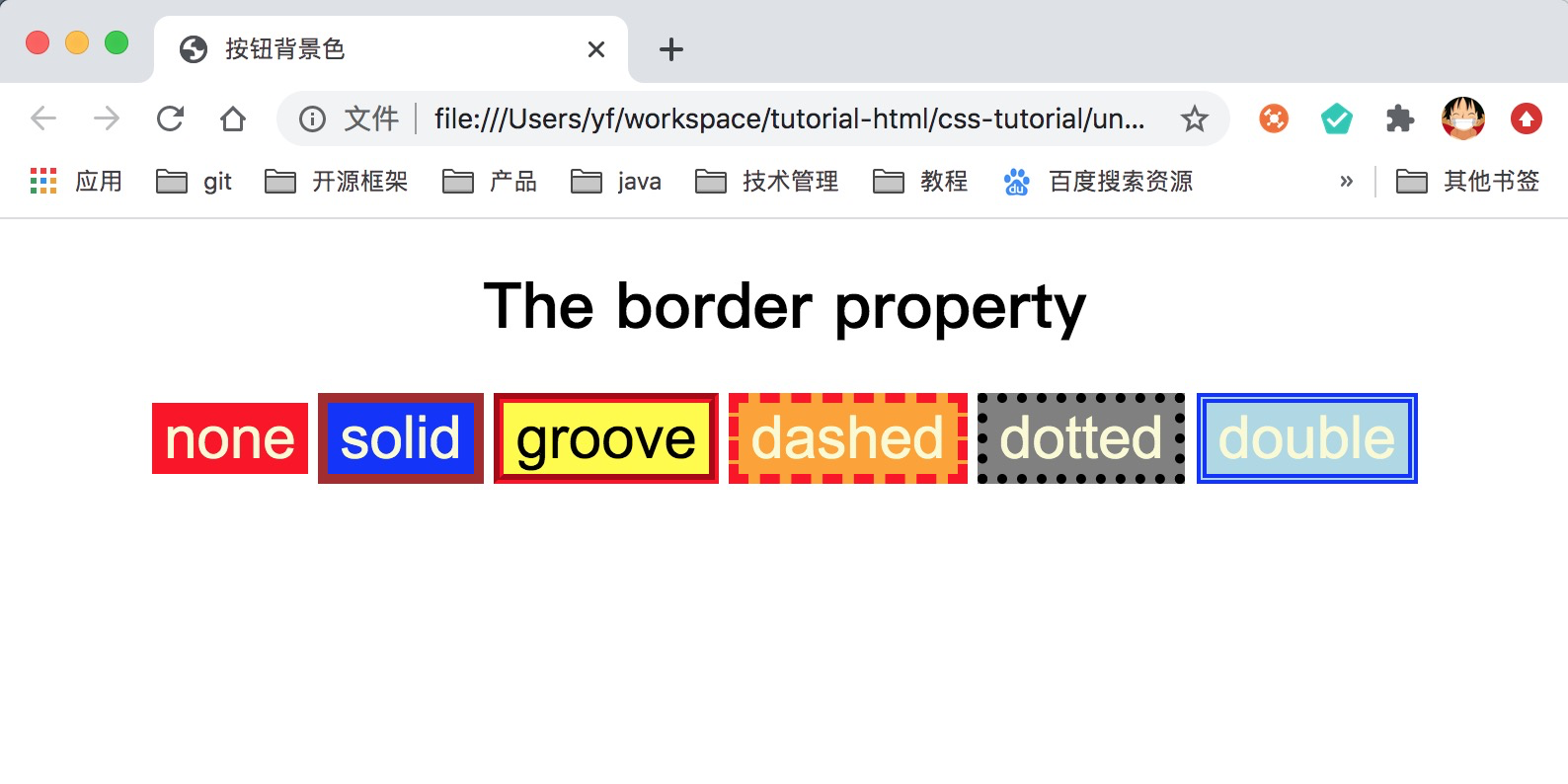The width and height of the screenshot is (1568, 784).
Task: Maximize the window with green button
Action: pos(117,42)
